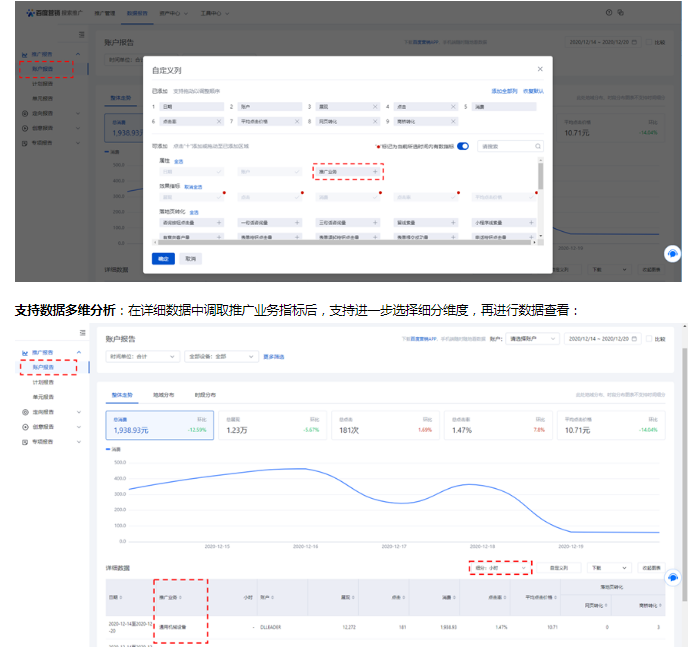The height and width of the screenshot is (653, 694).
Task: Sort the table by the 商桥转化 column
Action: (x=659, y=606)
